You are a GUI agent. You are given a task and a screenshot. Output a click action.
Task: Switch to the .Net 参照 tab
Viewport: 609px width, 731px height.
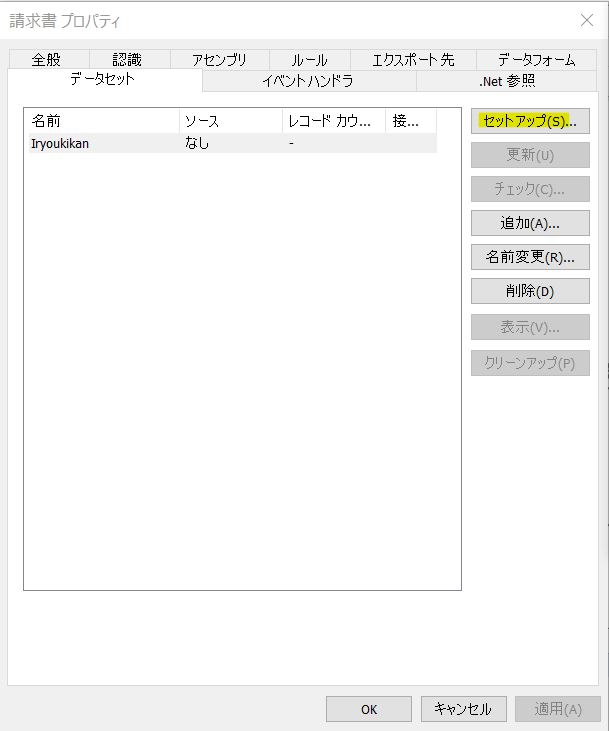(506, 81)
